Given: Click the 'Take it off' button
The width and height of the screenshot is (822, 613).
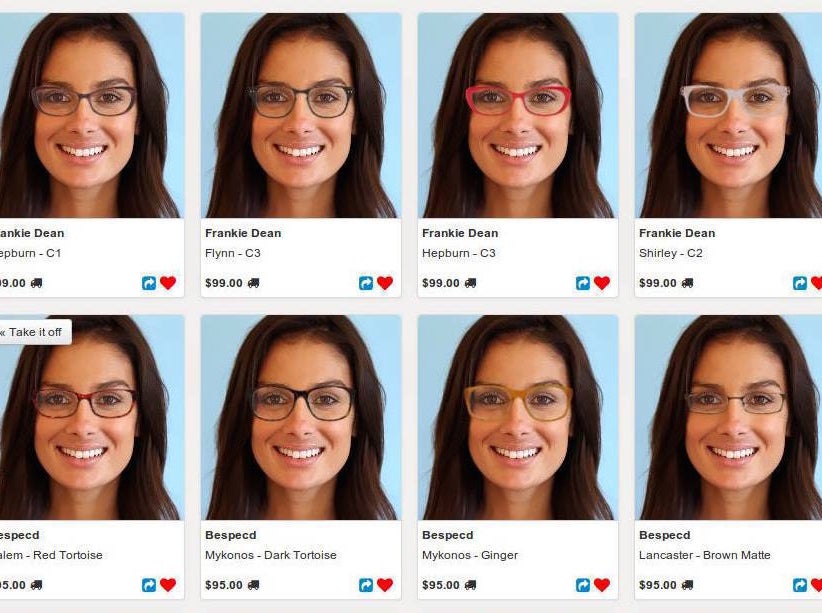Looking at the screenshot, I should [35, 332].
